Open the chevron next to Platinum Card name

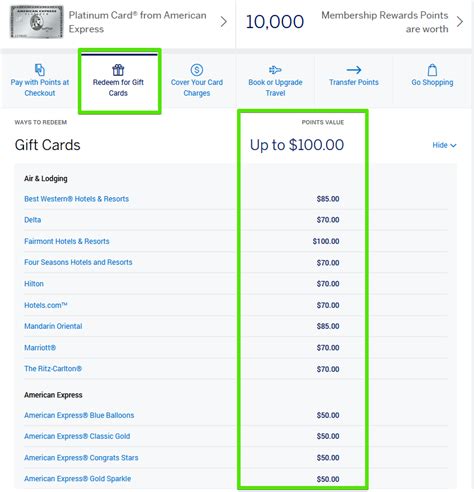click(x=224, y=22)
